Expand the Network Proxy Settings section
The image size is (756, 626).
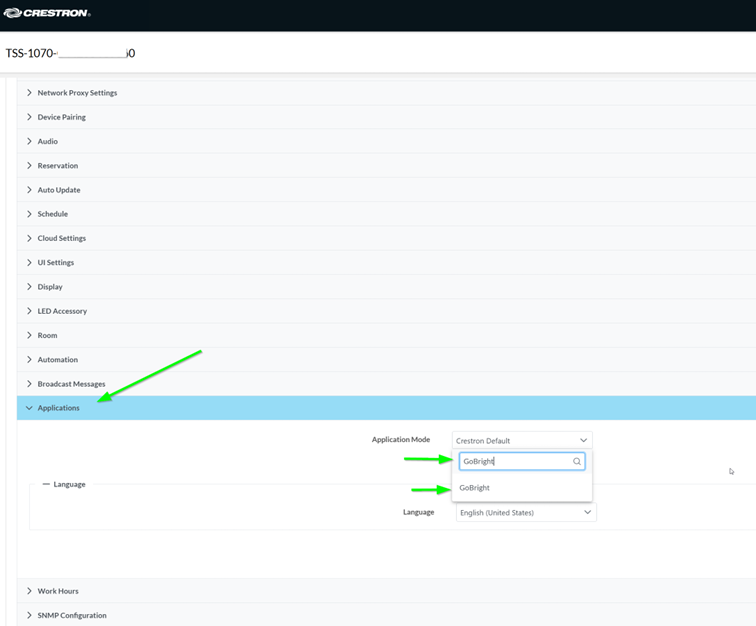point(77,93)
